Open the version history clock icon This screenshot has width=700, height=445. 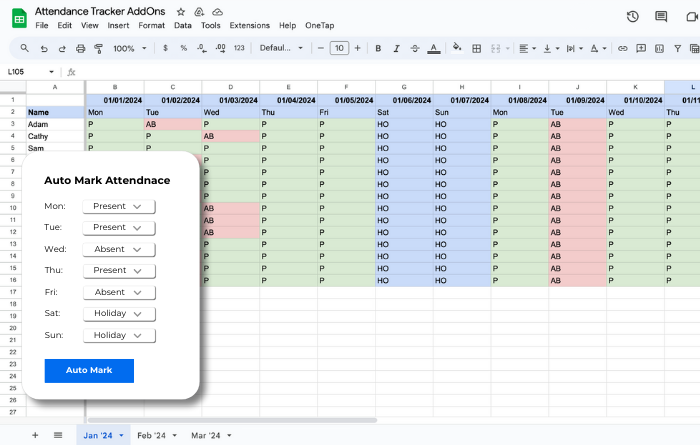click(632, 16)
